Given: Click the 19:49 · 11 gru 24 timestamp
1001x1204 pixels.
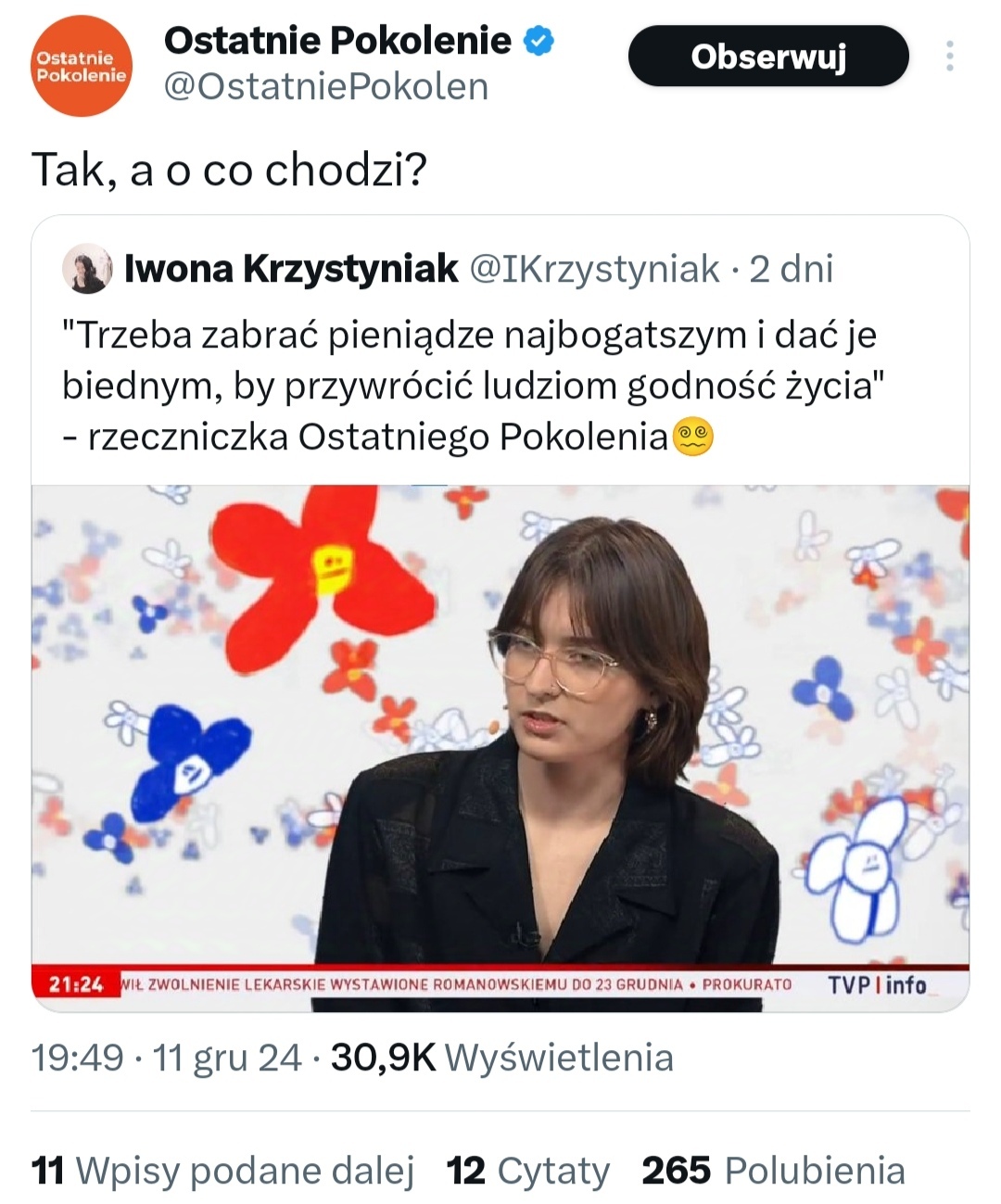Looking at the screenshot, I should pyautogui.click(x=167, y=1058).
